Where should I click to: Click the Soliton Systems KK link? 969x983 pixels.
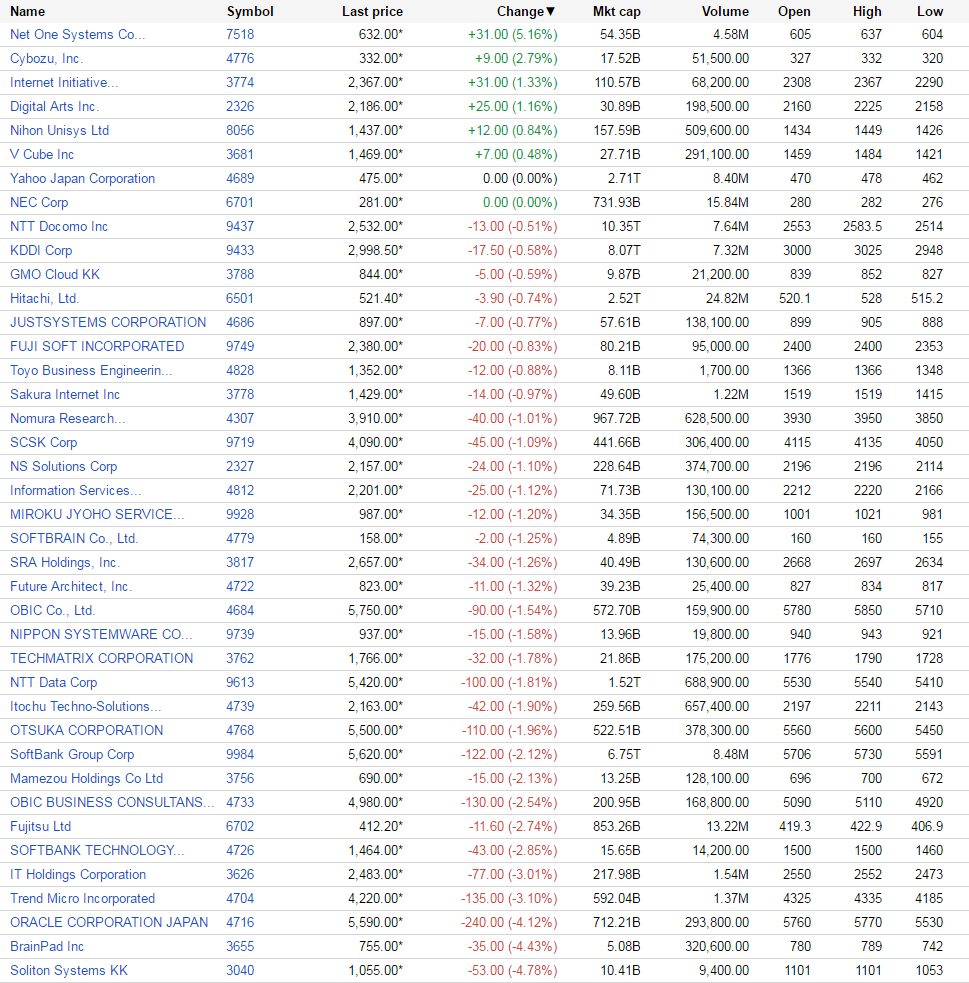69,970
